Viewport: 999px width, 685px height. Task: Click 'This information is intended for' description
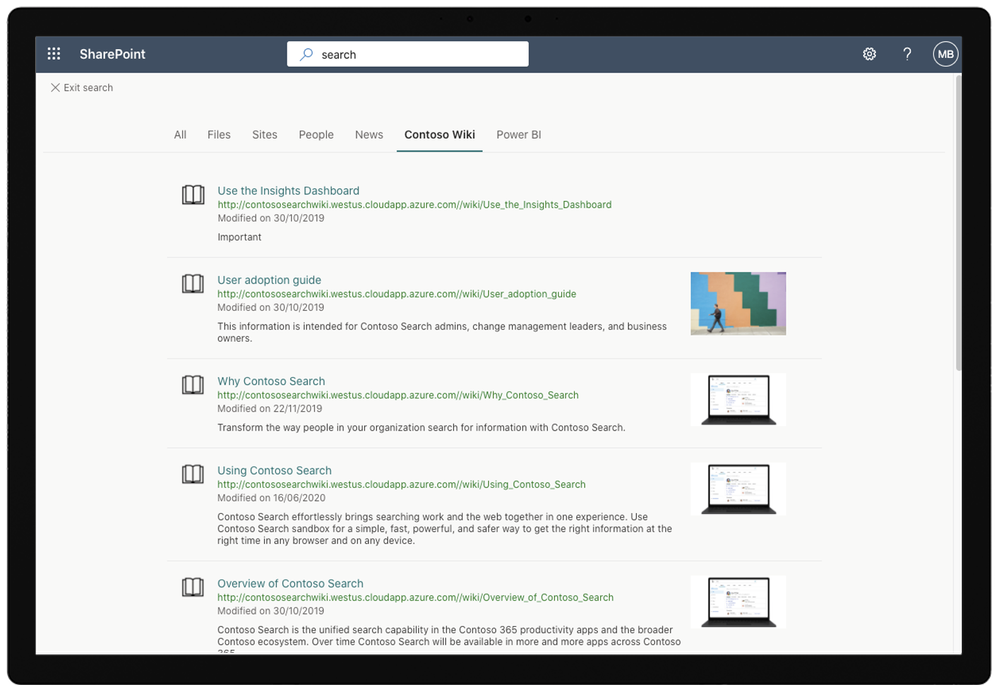tap(442, 332)
